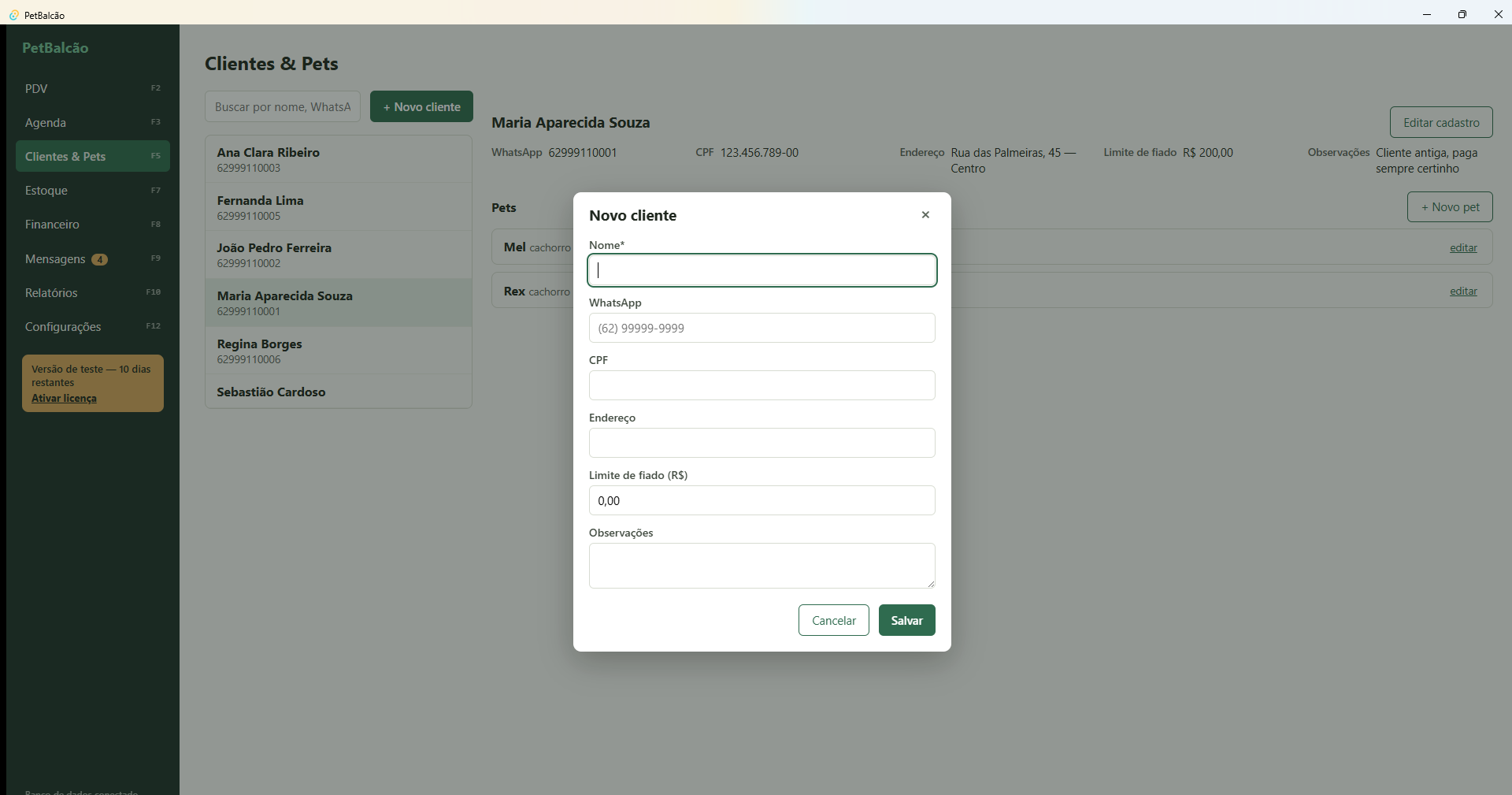This screenshot has width=1512, height=795.
Task: Go to Agenda in the sidebar
Action: tap(93, 122)
